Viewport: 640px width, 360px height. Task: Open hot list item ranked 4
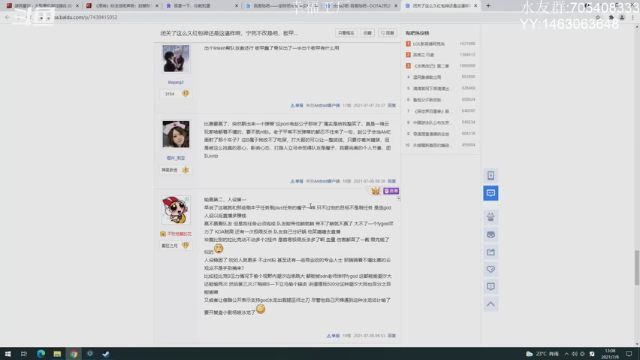427,77
